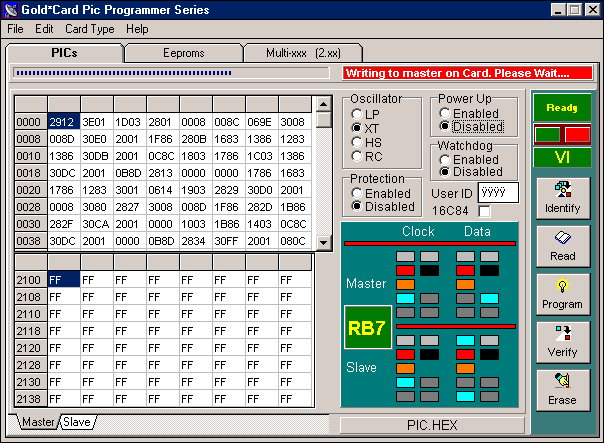Viewport: 604px width, 443px height.
Task: Click the scroll down arrow of code grid
Action: tap(324, 243)
